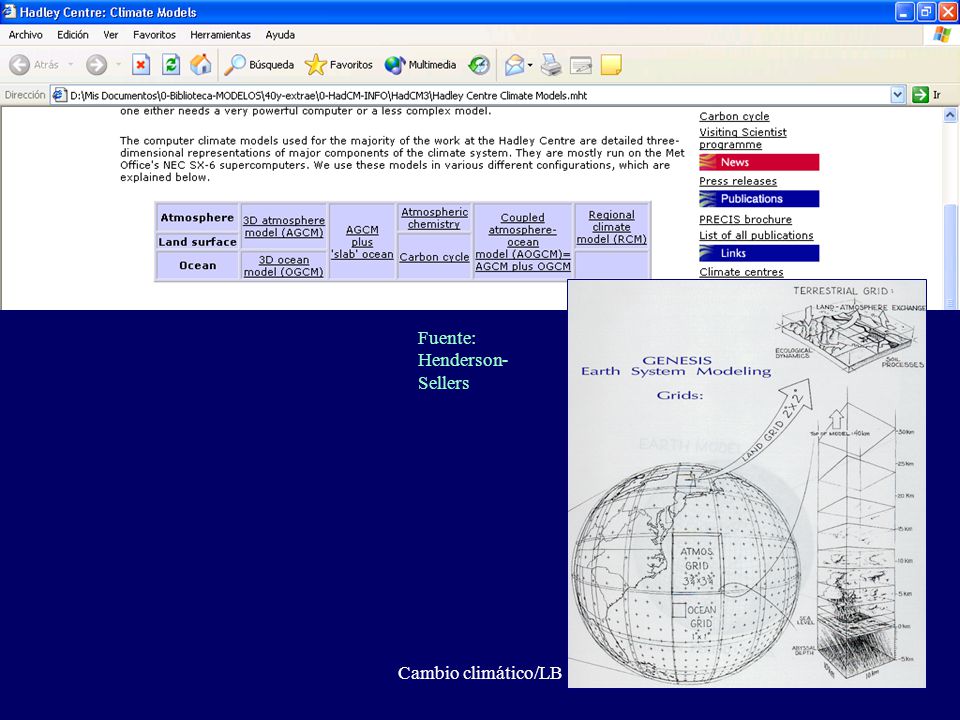Screen dimensions: 960x720
Task: Open AGCM plus 'slab' ocean link
Action: pyautogui.click(x=362, y=242)
